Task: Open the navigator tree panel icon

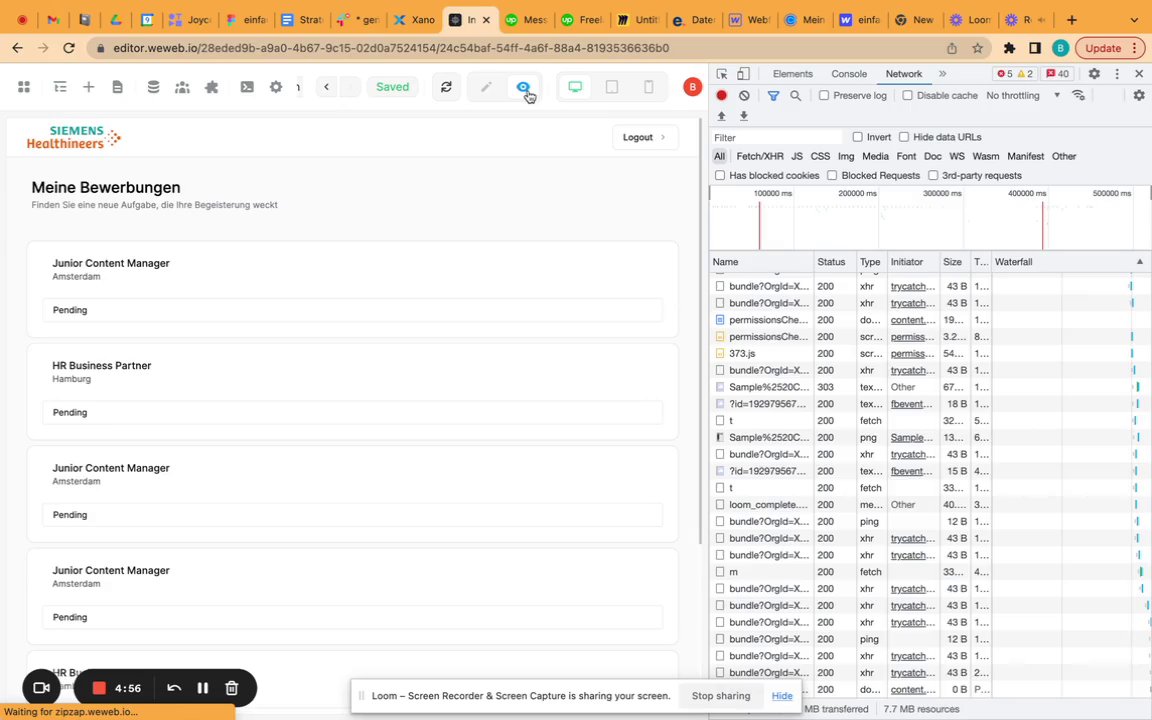Action: coord(60,87)
